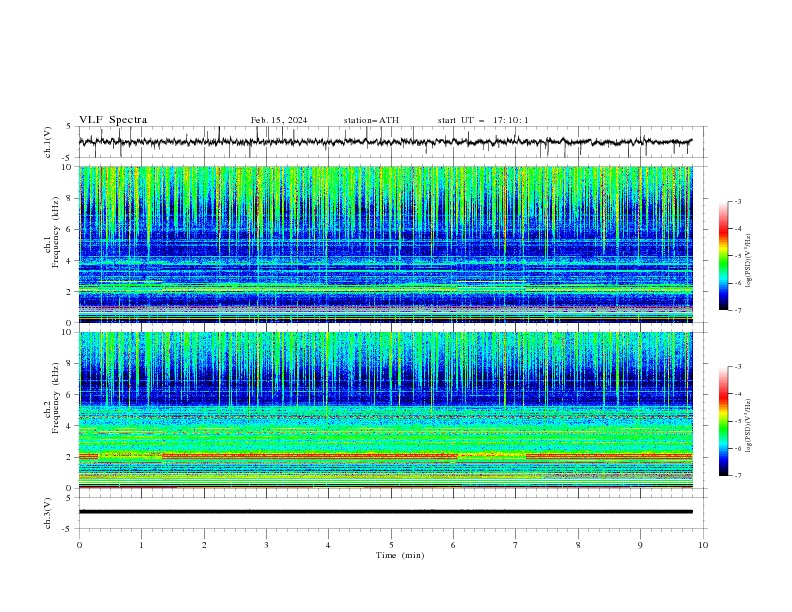Click the "10" kHz tick of ch.1 spectrogram
The height and width of the screenshot is (612, 792).
(68, 167)
